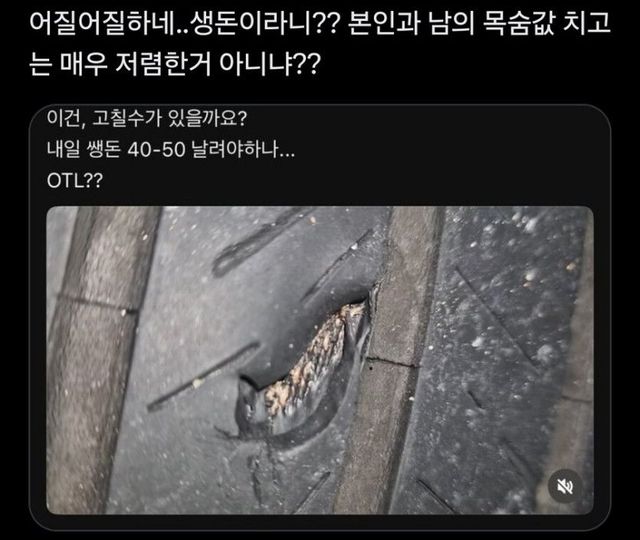This screenshot has width=640, height=540.
Task: Tap the words '본인과 남의' in the main post
Action: pyautogui.click(x=411, y=23)
